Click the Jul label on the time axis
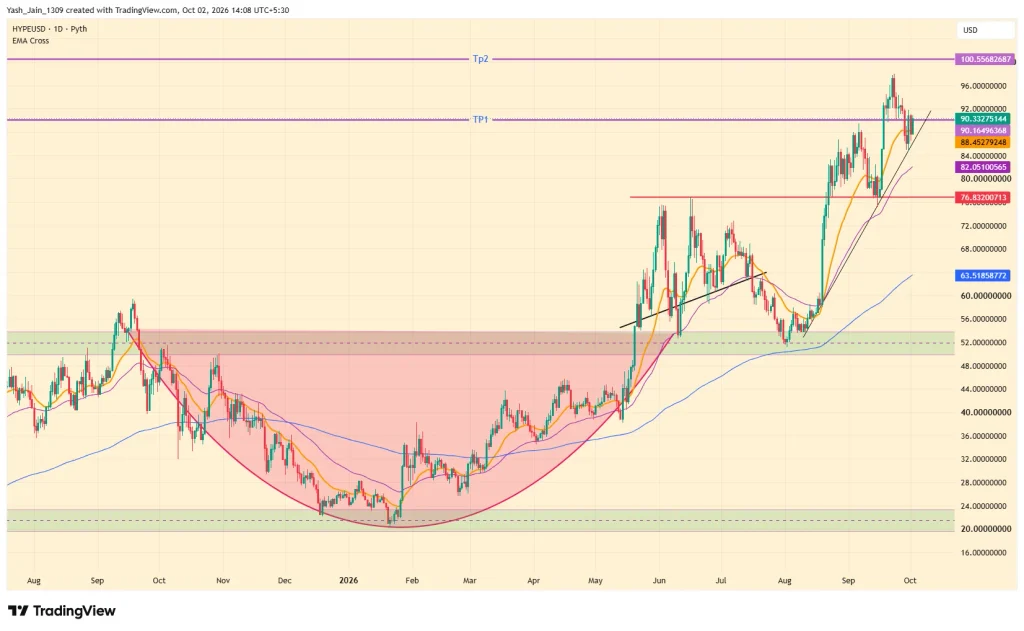Image resolution: width=1024 pixels, height=631 pixels. pos(721,580)
